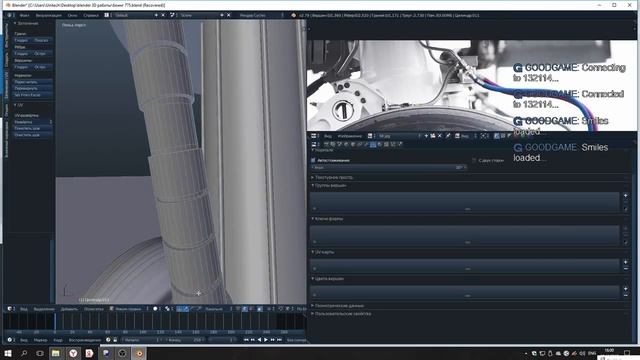Open the Object properties tab icon
Viewport: 640px width, 360px height.
353,144
